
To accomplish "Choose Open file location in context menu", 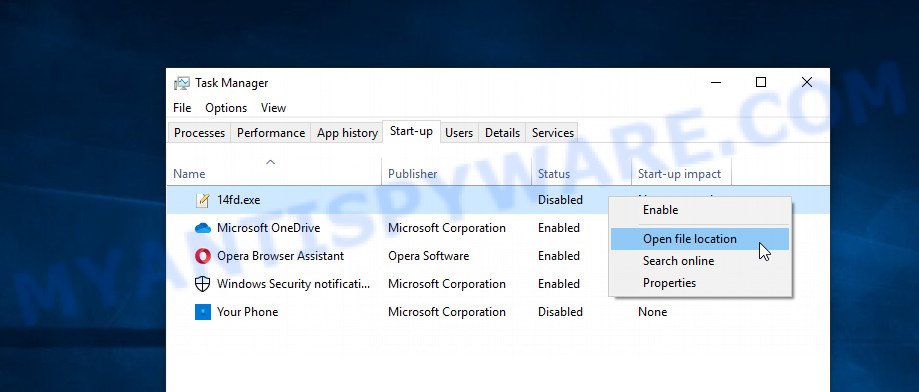I will click(x=700, y=239).
